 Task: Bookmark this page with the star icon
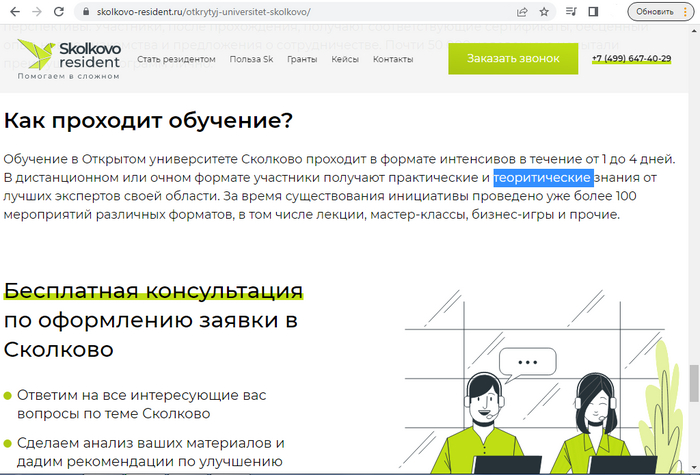tap(544, 12)
